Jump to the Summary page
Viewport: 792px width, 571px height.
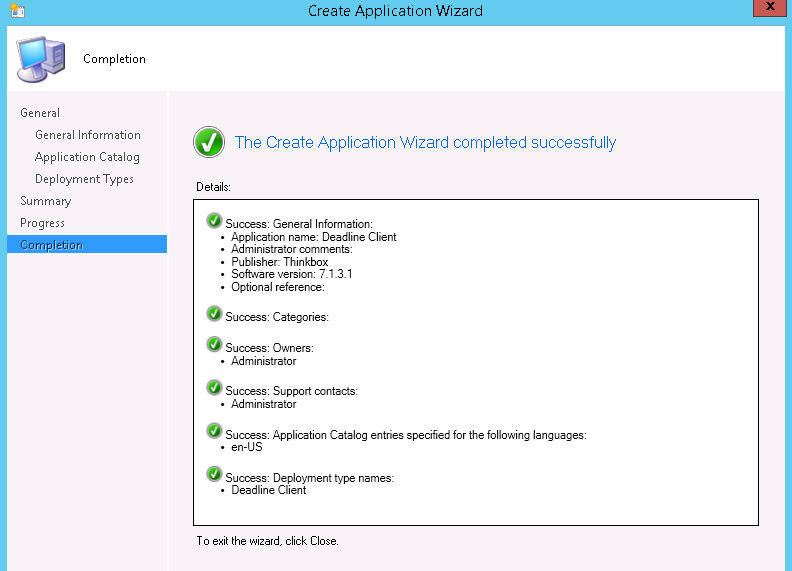(45, 201)
